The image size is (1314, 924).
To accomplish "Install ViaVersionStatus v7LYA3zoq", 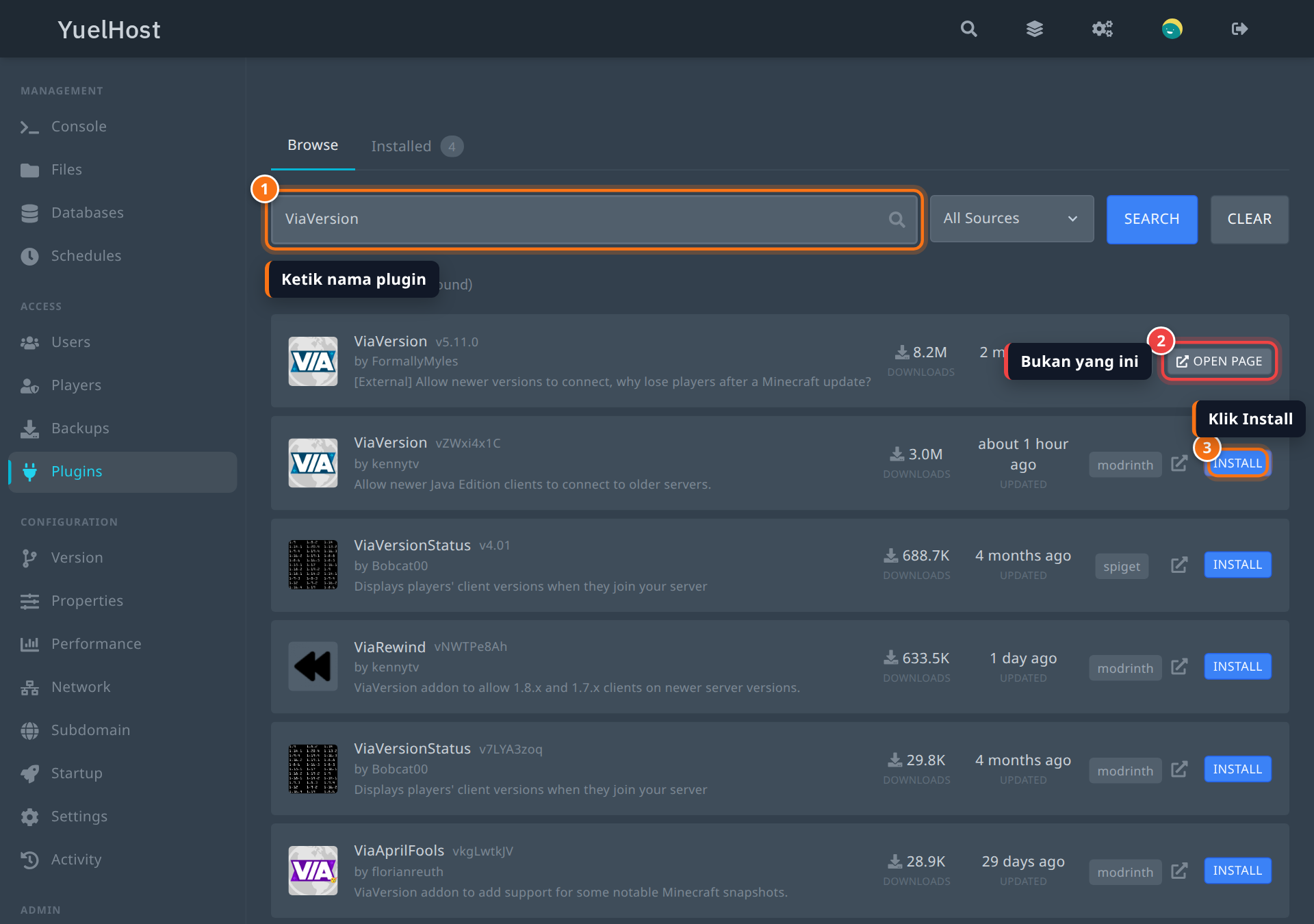I will tap(1237, 769).
